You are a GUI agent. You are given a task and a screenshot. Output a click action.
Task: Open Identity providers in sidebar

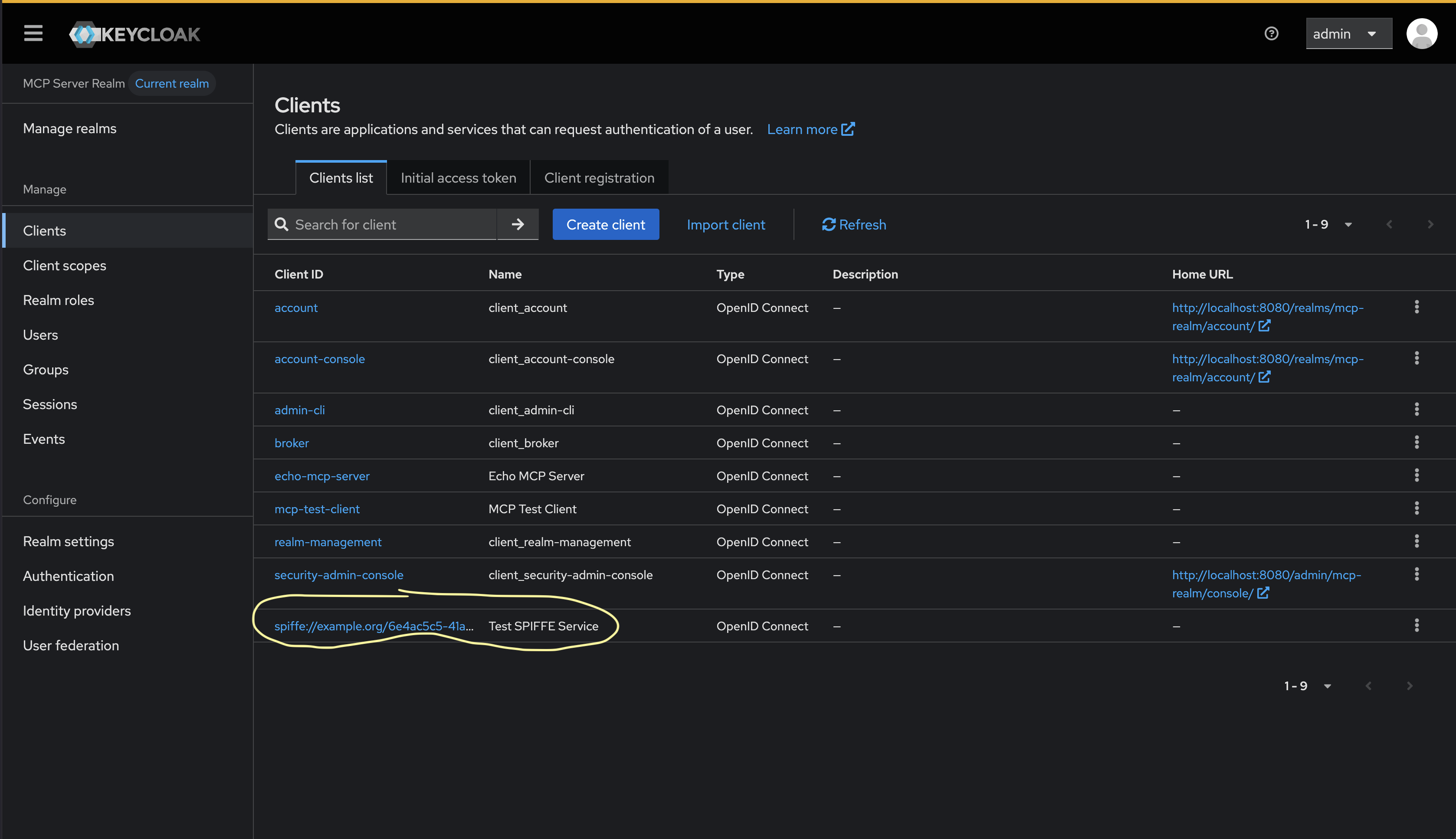[x=128, y=611]
